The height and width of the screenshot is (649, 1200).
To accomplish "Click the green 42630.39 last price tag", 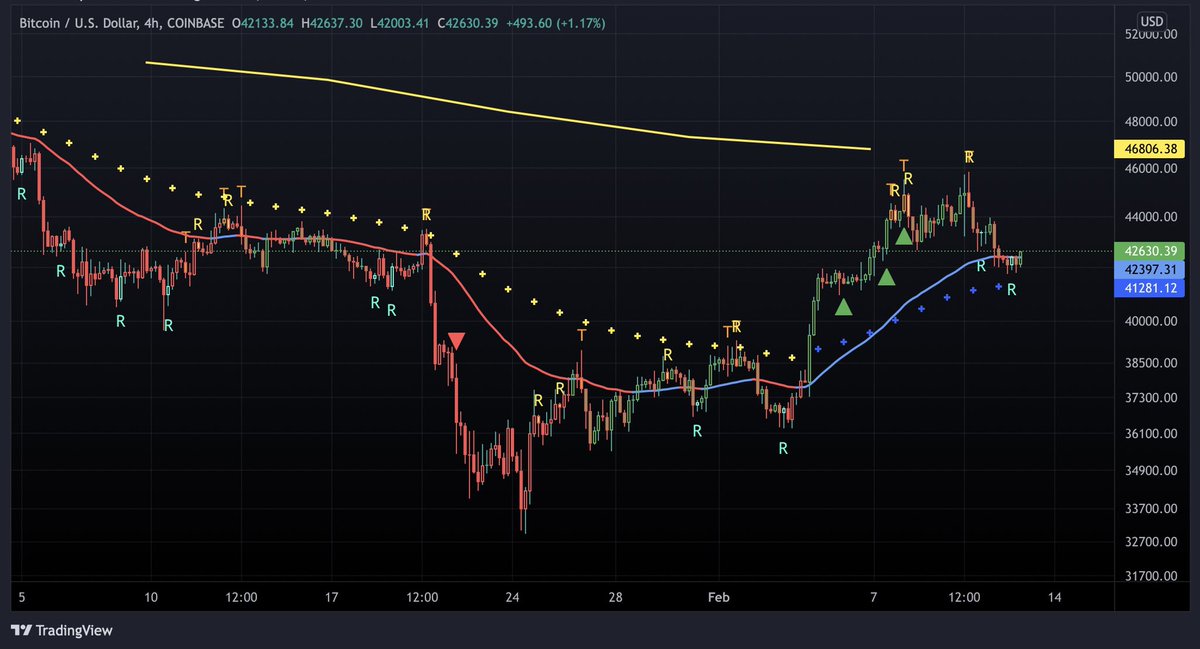I will click(x=1148, y=250).
